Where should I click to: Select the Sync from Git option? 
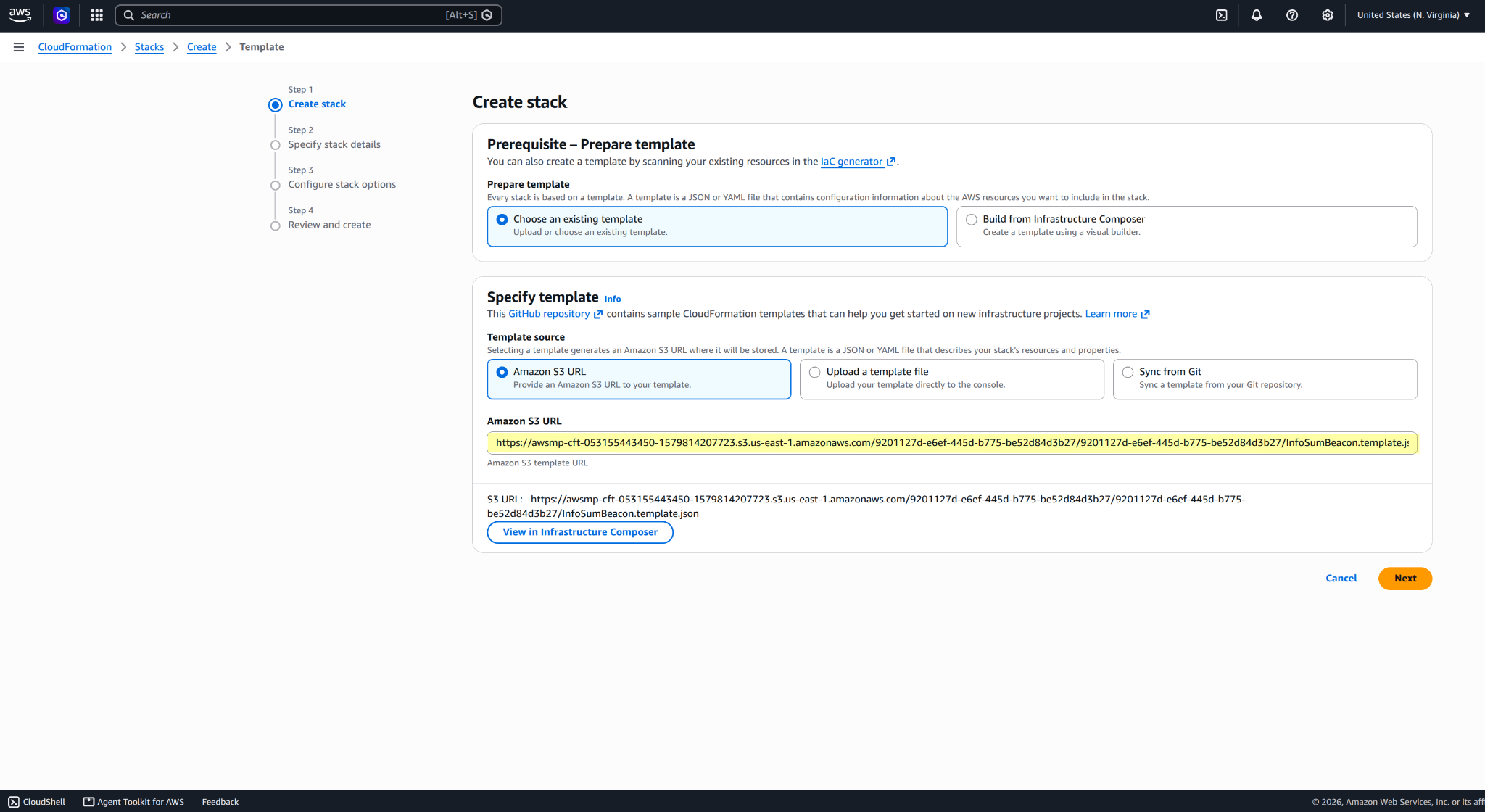coord(1265,379)
